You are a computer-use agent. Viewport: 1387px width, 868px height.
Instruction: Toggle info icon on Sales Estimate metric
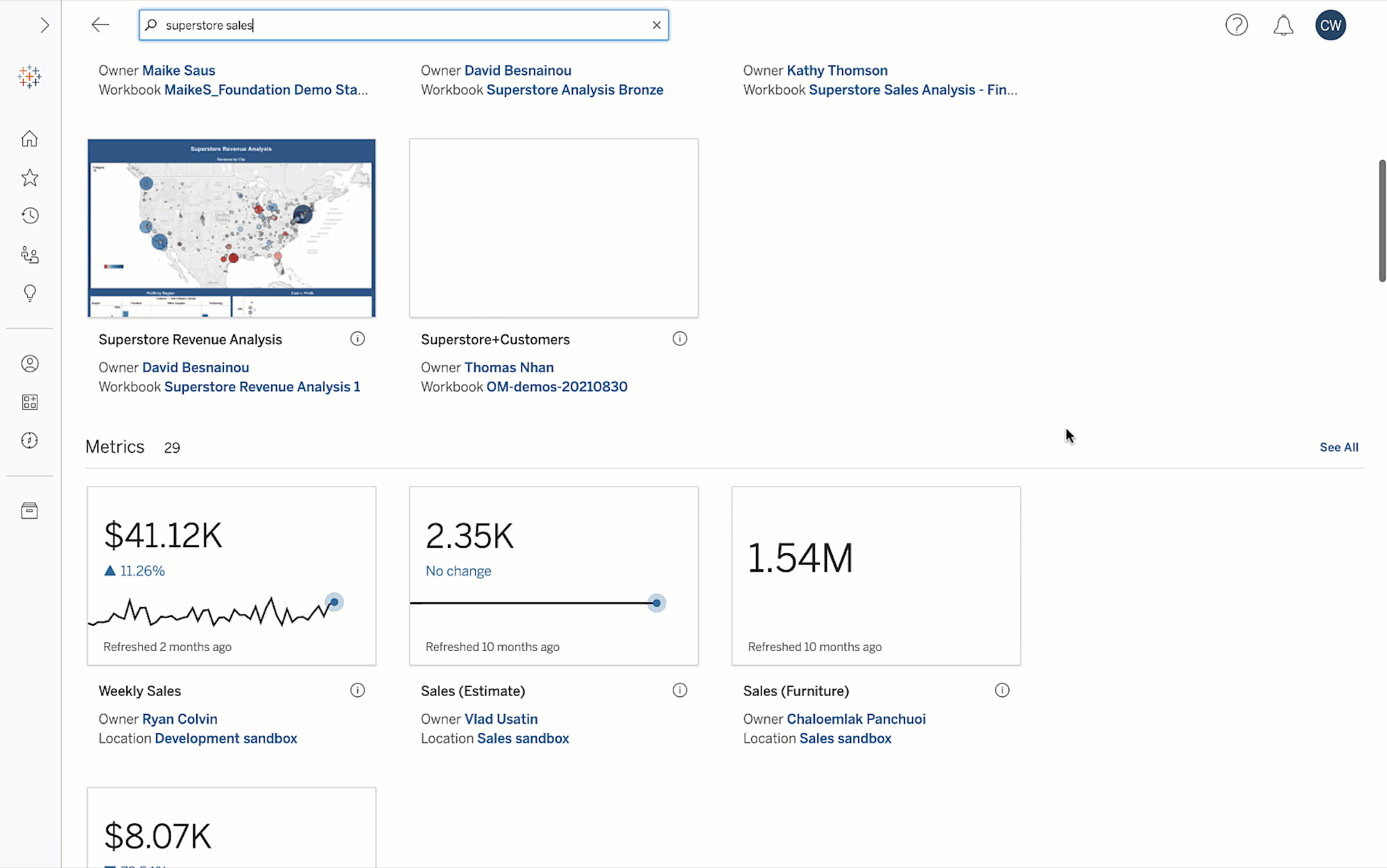[680, 690]
